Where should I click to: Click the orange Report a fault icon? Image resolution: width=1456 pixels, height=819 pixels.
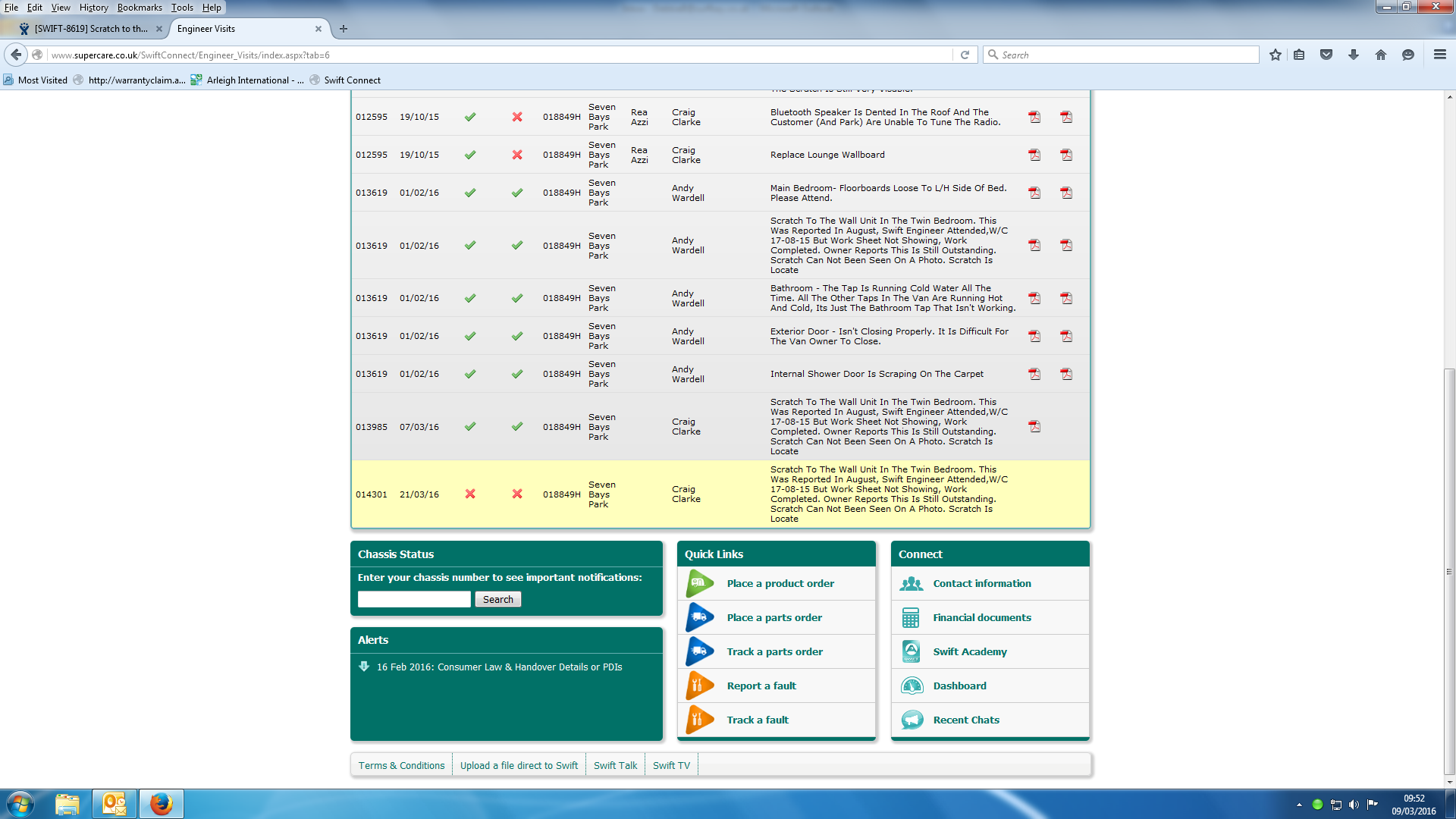699,686
